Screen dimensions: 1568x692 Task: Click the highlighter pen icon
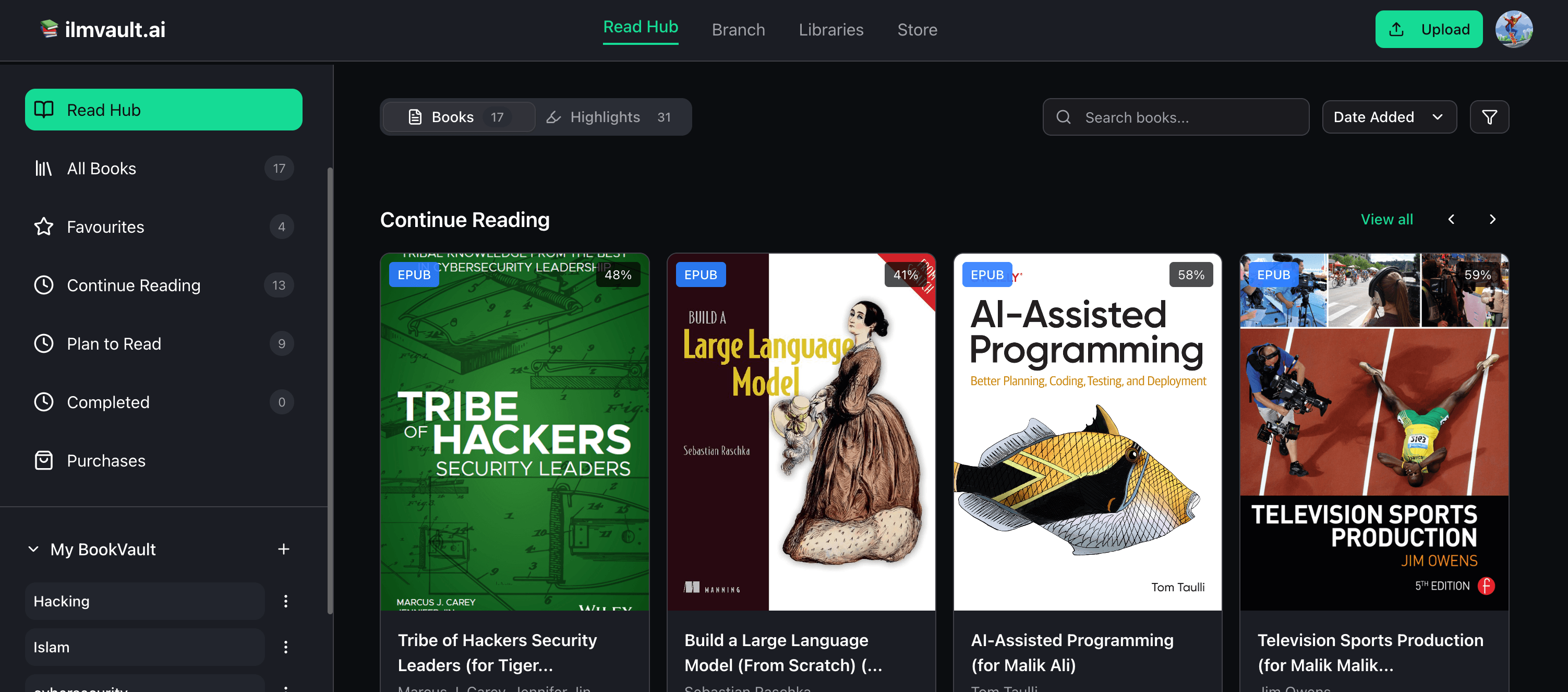553,117
